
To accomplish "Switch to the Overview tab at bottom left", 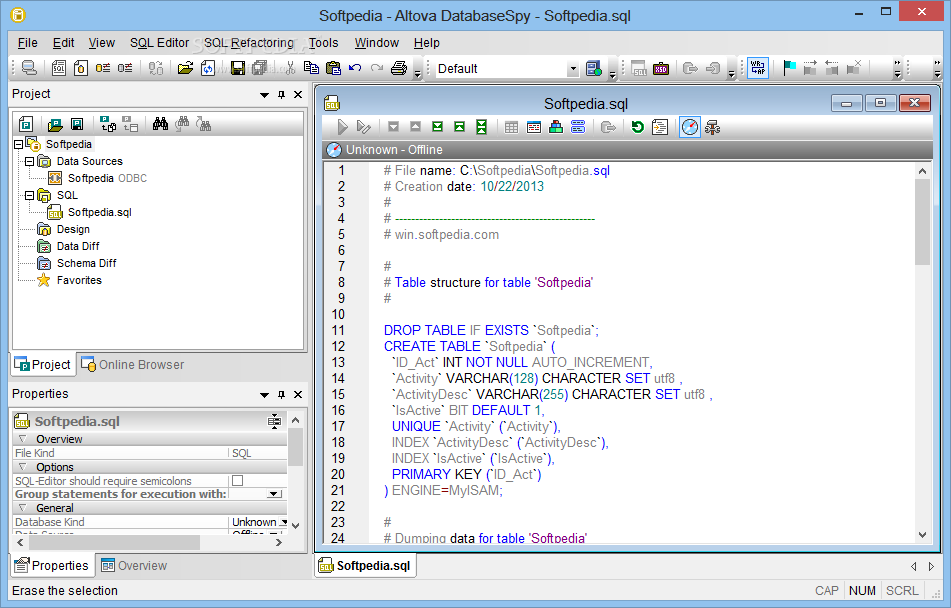I will pyautogui.click(x=134, y=566).
